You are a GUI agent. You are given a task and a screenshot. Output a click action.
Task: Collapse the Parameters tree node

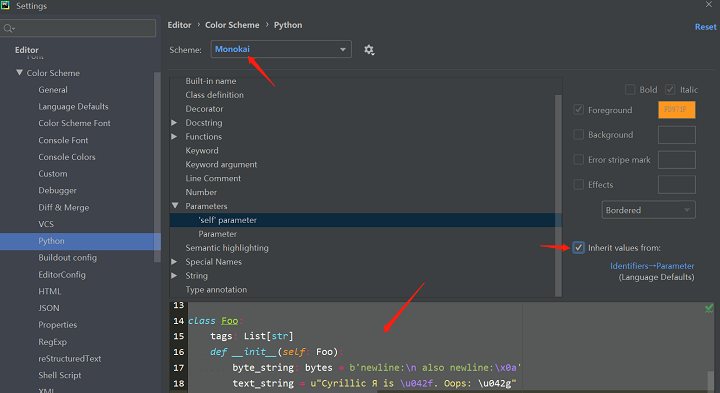pyautogui.click(x=175, y=206)
